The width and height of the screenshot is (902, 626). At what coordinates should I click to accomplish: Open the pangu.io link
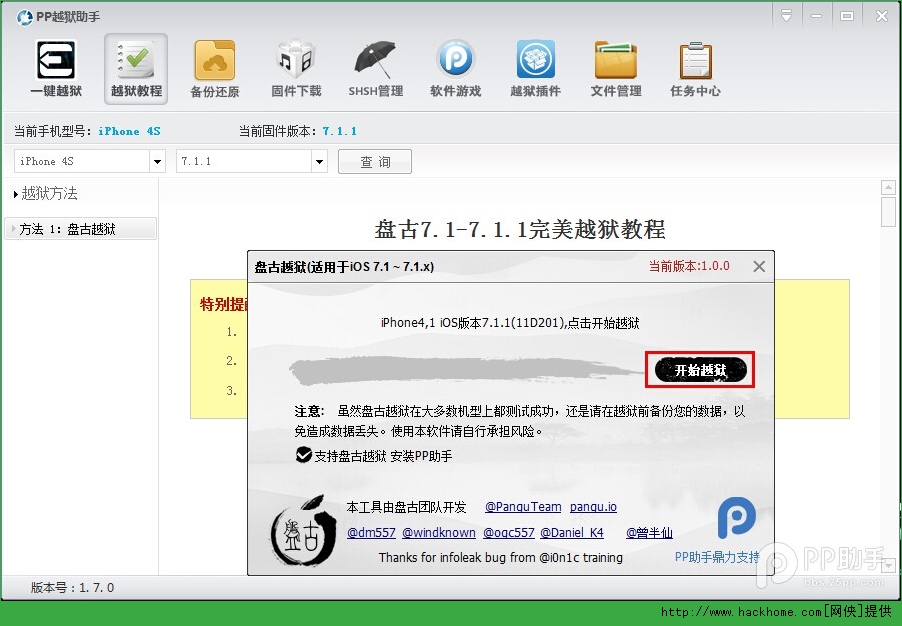click(593, 507)
